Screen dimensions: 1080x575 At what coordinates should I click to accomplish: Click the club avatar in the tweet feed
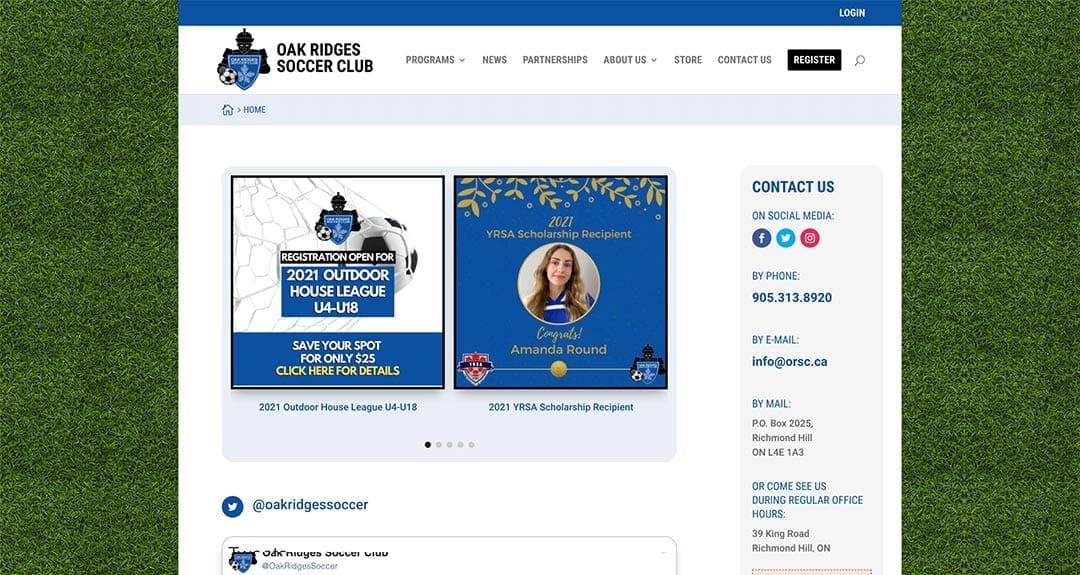pyautogui.click(x=242, y=561)
